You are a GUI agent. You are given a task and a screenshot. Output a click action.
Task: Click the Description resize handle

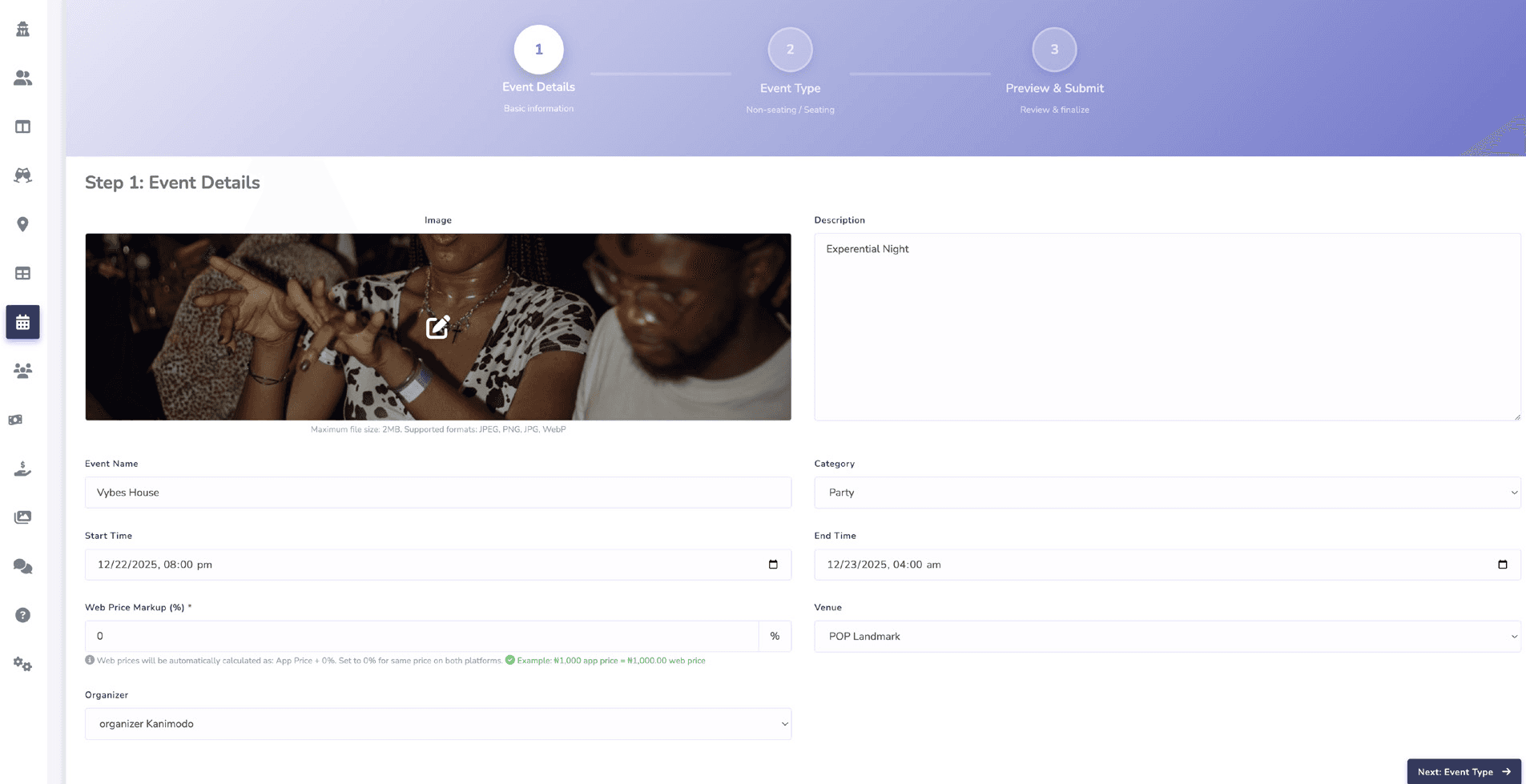[1516, 416]
